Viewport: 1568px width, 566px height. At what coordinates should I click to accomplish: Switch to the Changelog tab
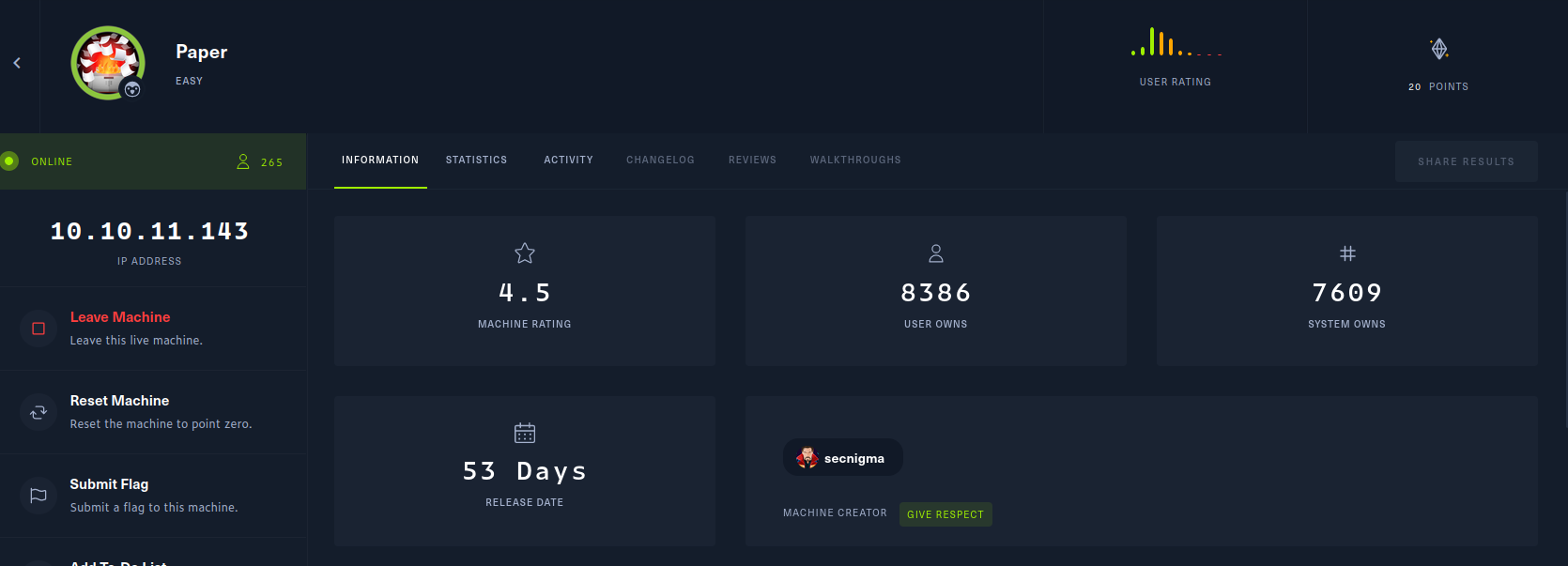pyautogui.click(x=660, y=161)
